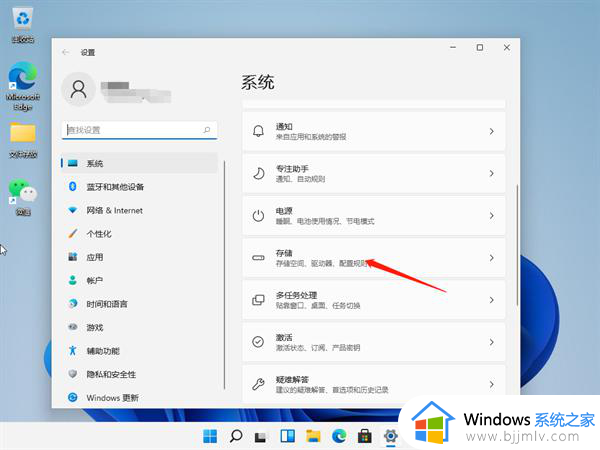Open Microsoft Store from taskbar
600x450 pixels.
pos(364,436)
